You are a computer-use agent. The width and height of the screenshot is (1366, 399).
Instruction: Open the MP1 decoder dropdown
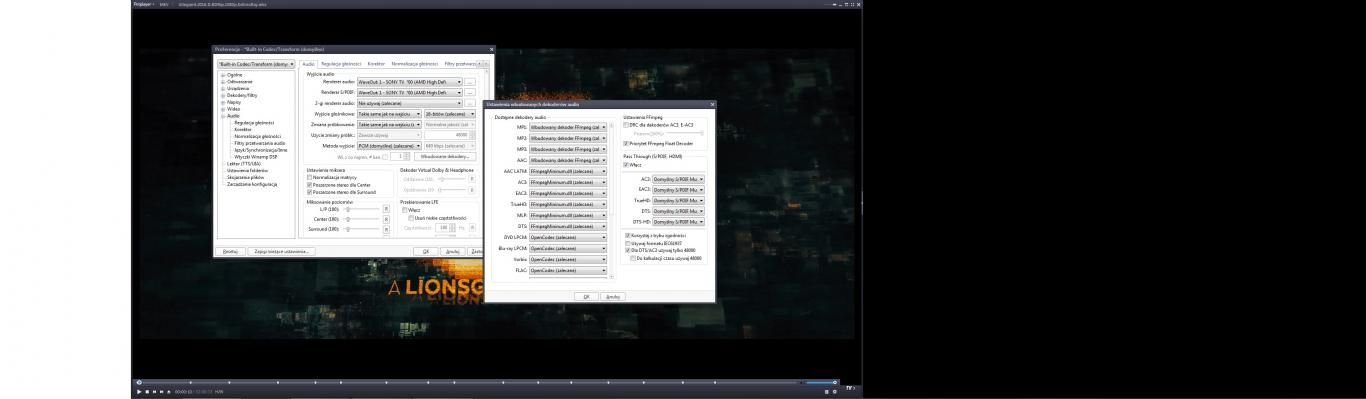click(568, 128)
